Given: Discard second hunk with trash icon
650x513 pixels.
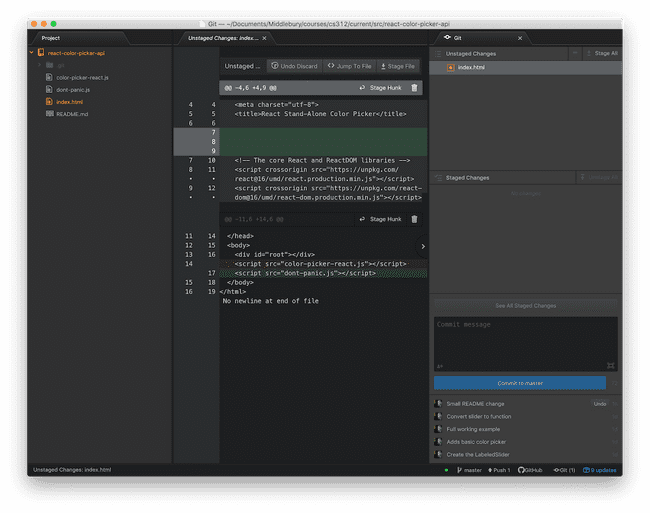Looking at the screenshot, I should [x=414, y=219].
